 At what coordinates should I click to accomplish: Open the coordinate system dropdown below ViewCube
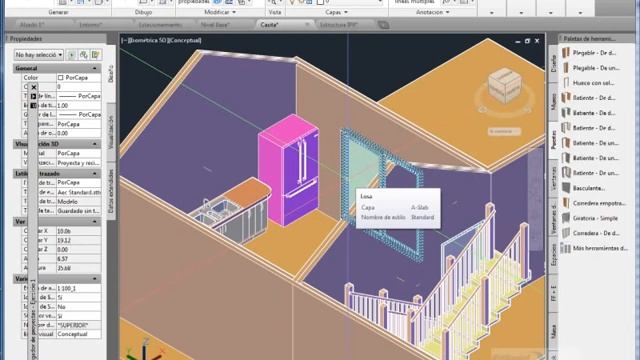click(504, 131)
